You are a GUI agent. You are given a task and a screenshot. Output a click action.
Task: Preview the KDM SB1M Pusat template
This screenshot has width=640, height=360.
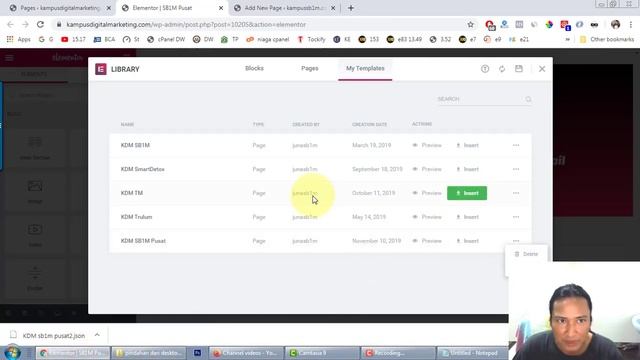pyautogui.click(x=427, y=241)
